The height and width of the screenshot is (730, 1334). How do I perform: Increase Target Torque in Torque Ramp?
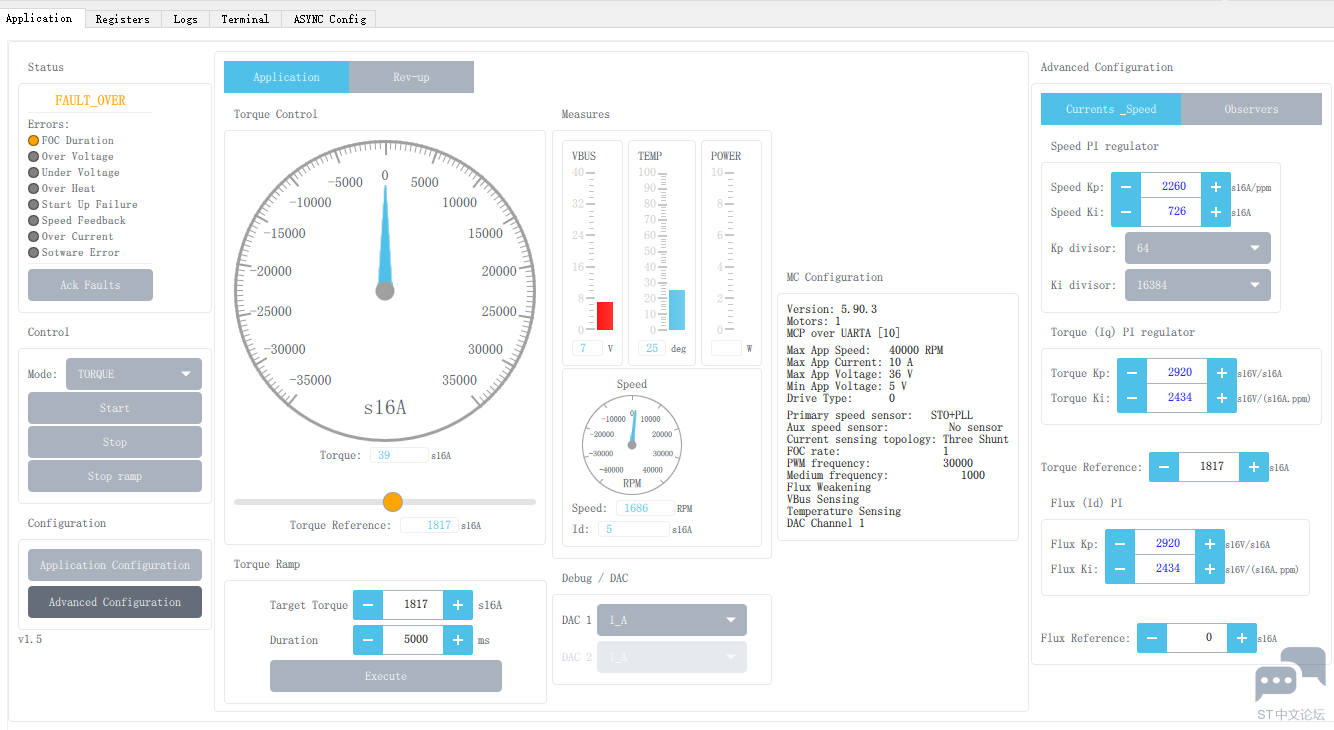click(457, 605)
